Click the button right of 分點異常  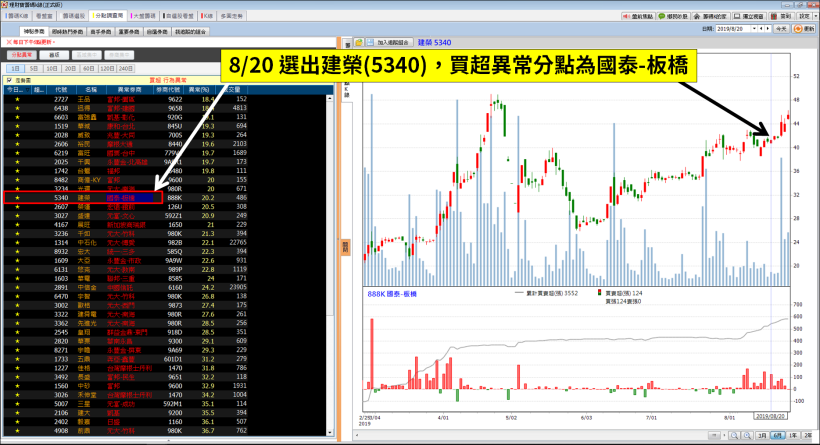(54, 55)
